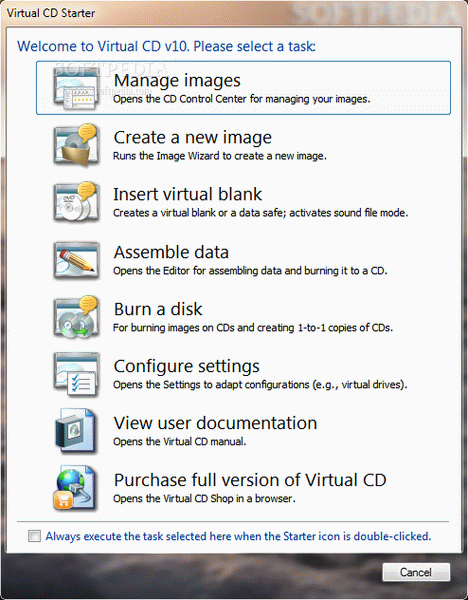Viewport: 468px width, 600px height.
Task: Choose the Create a new image heading
Action: click(x=193, y=137)
